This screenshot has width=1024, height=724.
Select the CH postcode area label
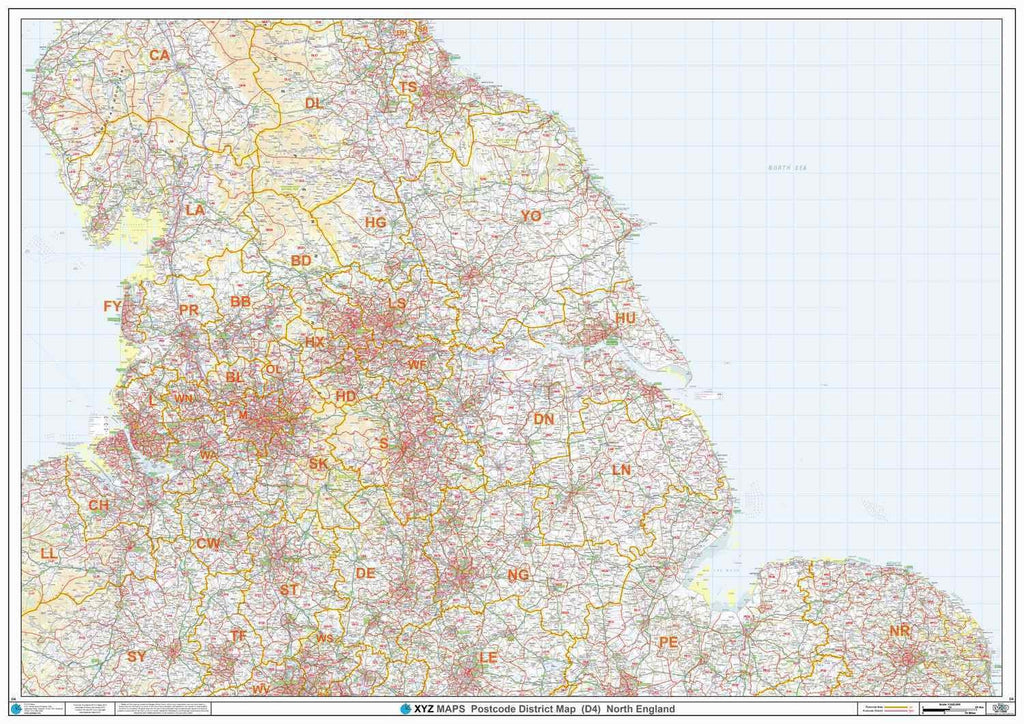pyautogui.click(x=98, y=505)
